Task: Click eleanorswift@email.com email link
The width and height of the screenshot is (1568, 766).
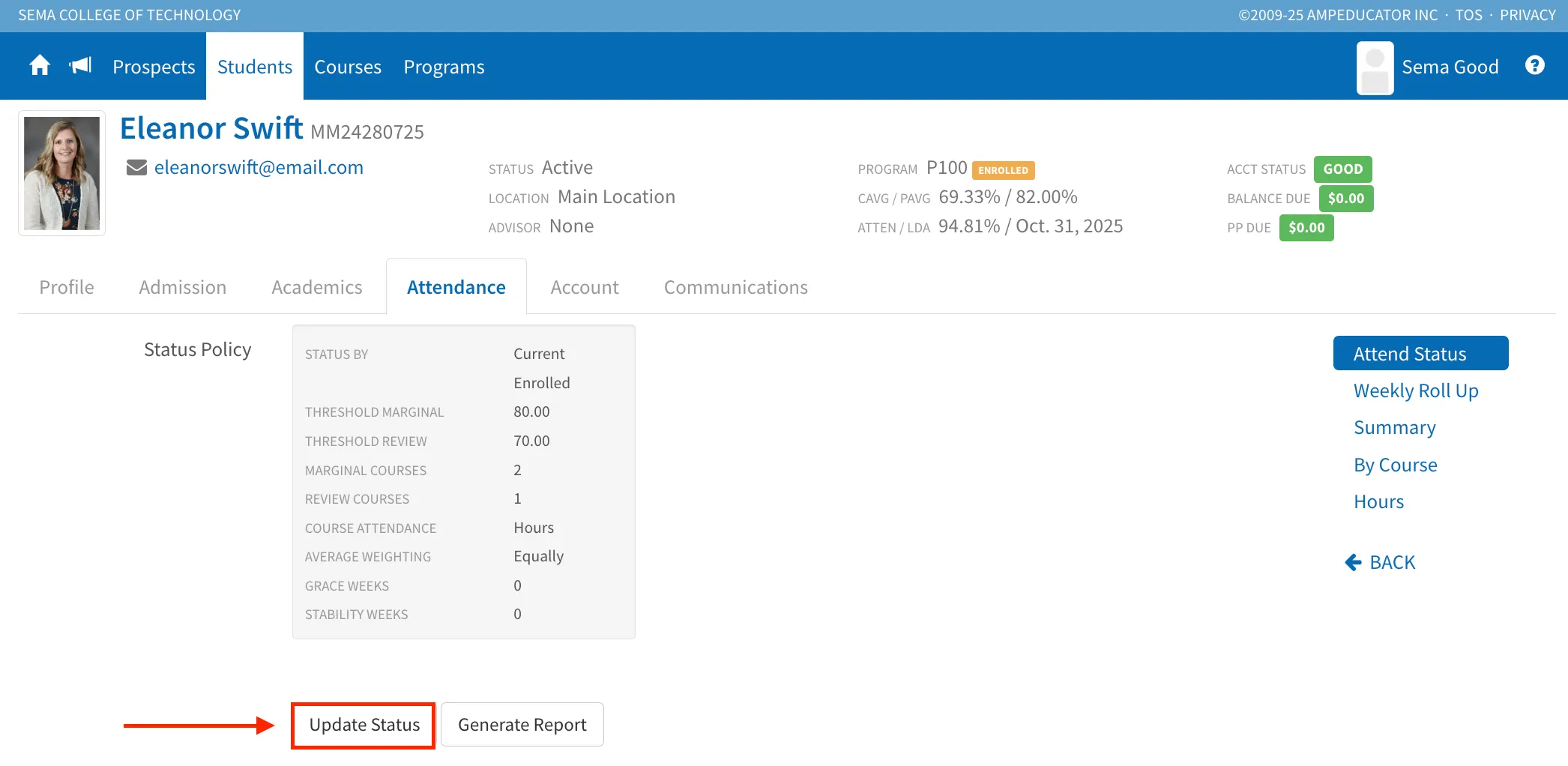Action: coord(259,167)
